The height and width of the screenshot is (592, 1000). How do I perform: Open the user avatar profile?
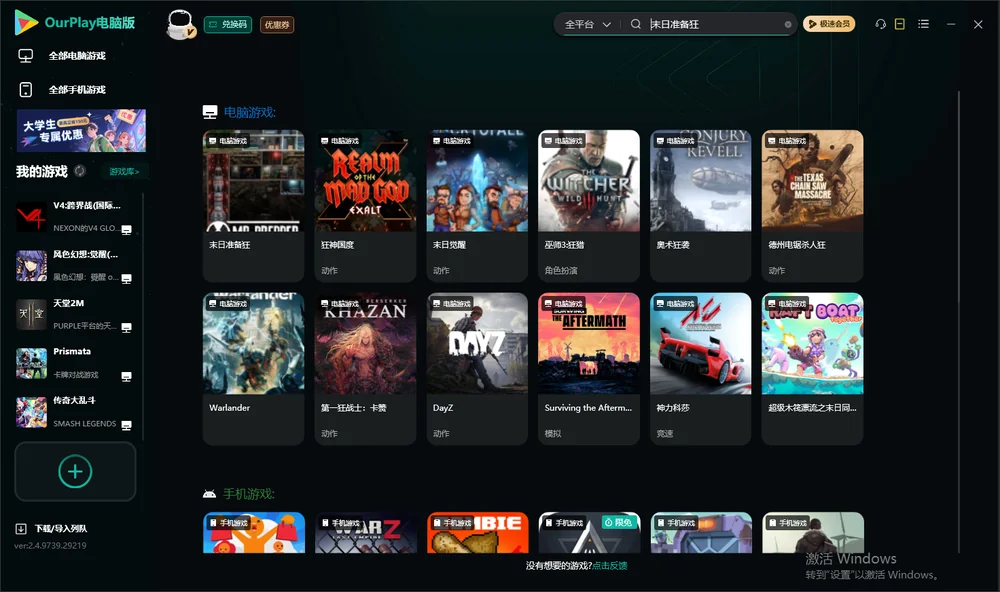click(180, 24)
